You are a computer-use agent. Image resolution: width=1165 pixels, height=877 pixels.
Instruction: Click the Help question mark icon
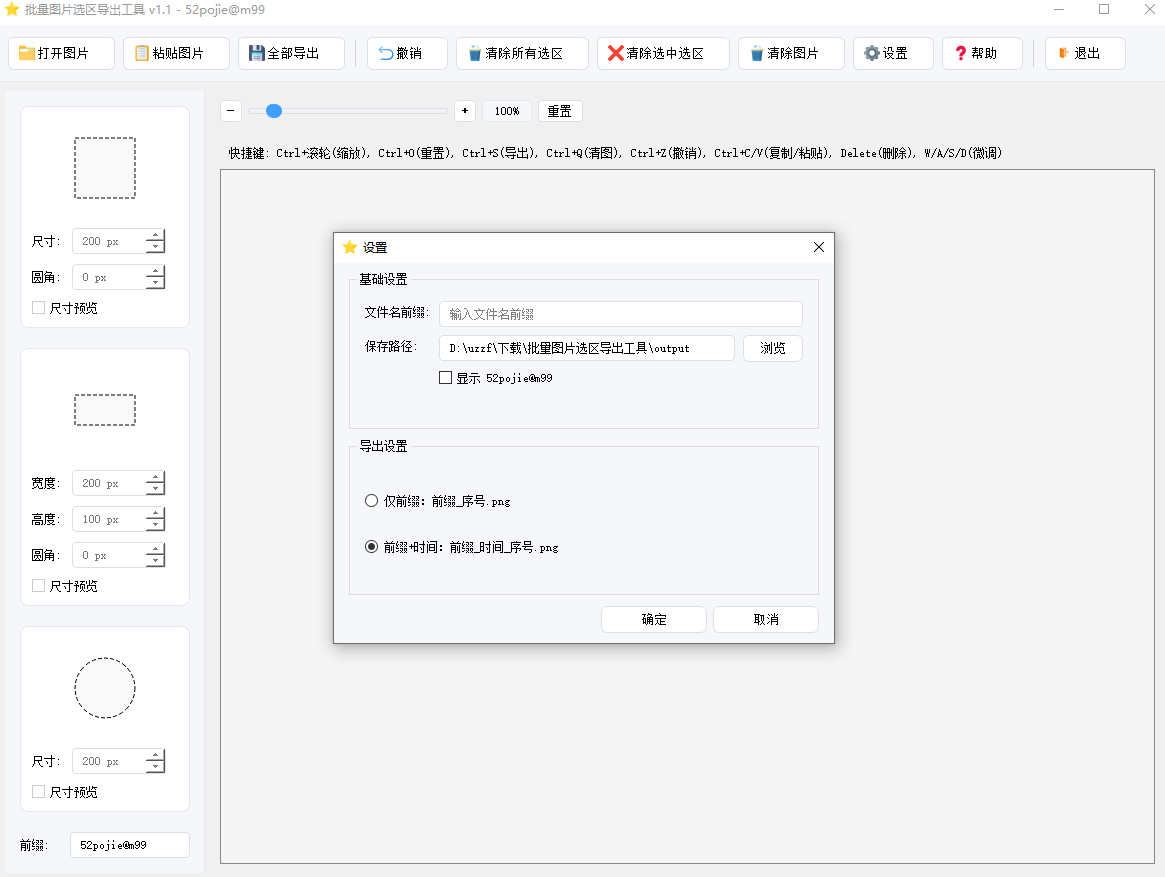click(x=961, y=54)
